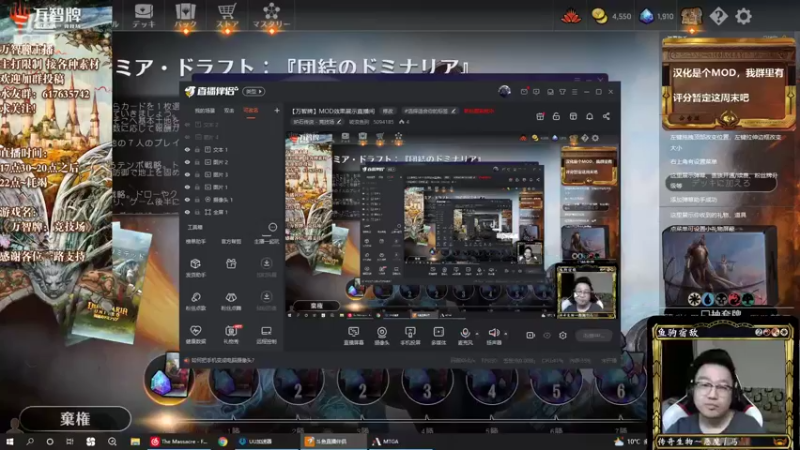Hide the 图片 2 layer via eye icon
Image resolution: width=800 pixels, height=450 pixels.
pos(187,162)
